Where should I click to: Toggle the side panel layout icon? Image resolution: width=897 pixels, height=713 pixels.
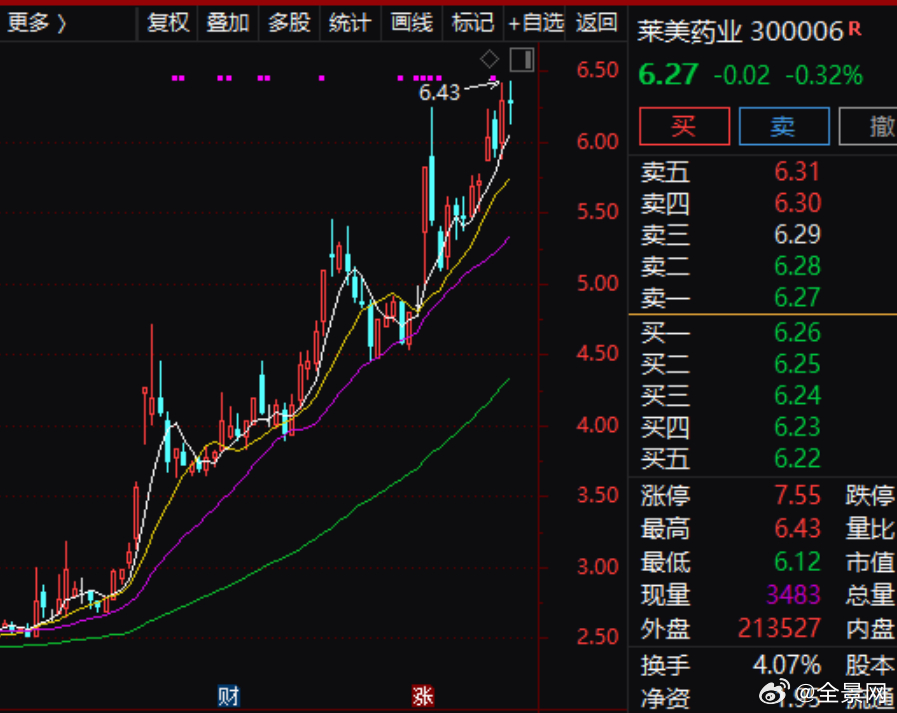click(522, 60)
